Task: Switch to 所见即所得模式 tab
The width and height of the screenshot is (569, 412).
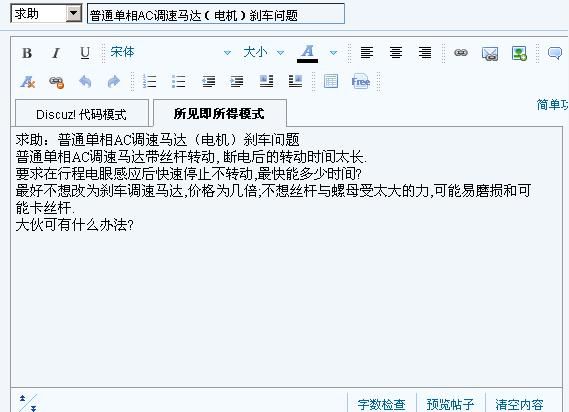Action: (x=220, y=113)
